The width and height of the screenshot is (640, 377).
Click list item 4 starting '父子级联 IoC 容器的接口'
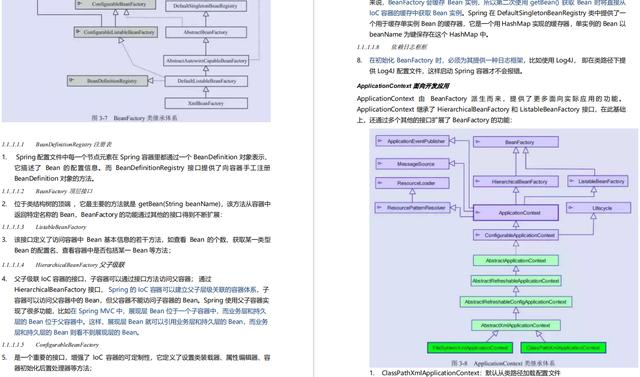tap(136, 306)
